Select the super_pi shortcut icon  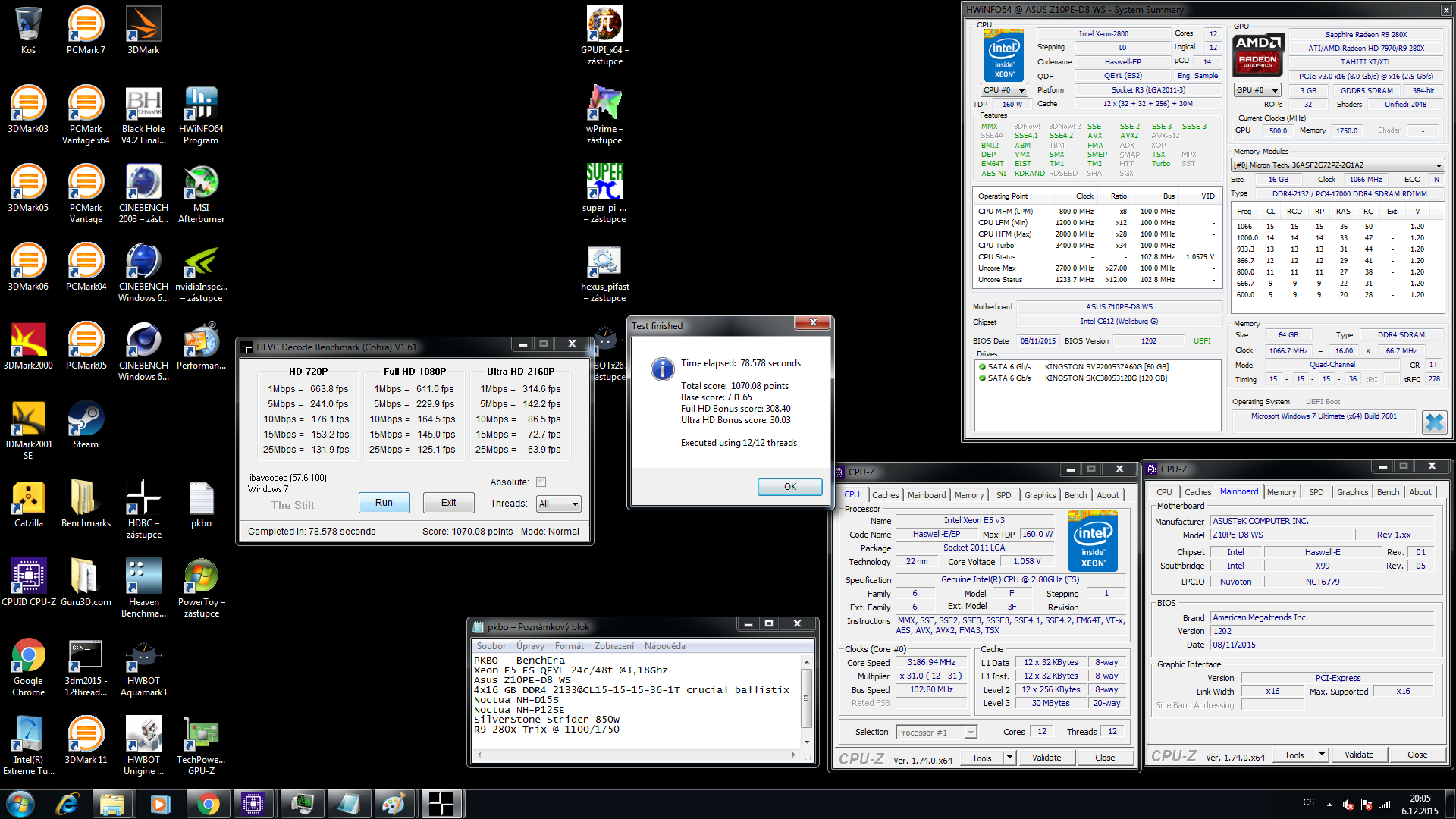pyautogui.click(x=604, y=193)
